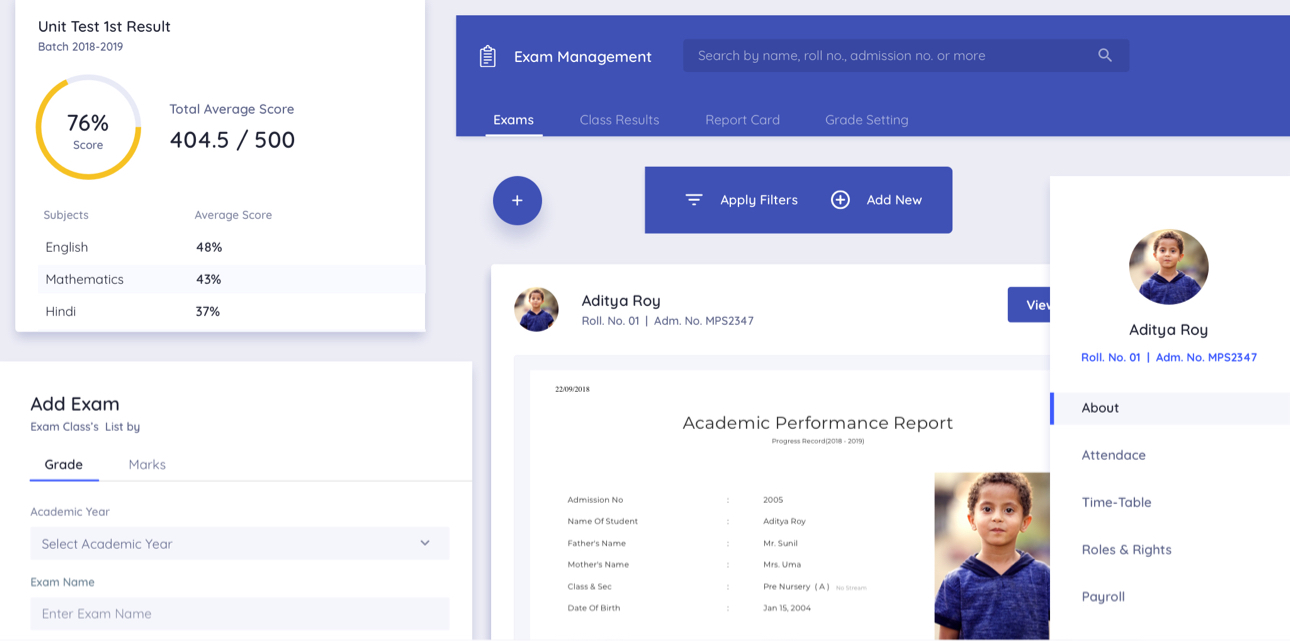Click the Academic Year chevron arrow
This screenshot has height=641, width=1290.
click(x=425, y=543)
